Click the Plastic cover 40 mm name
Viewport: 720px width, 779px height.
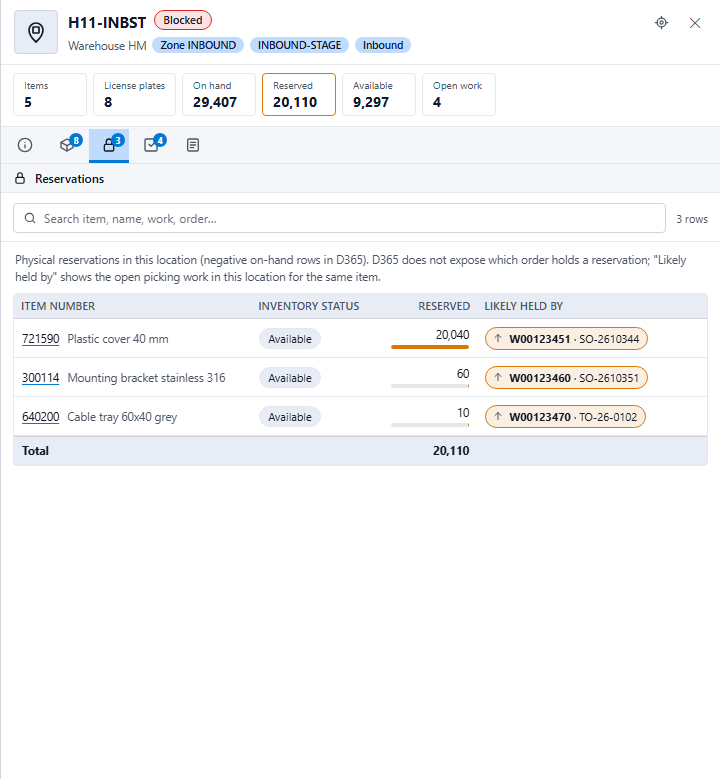pyautogui.click(x=118, y=339)
